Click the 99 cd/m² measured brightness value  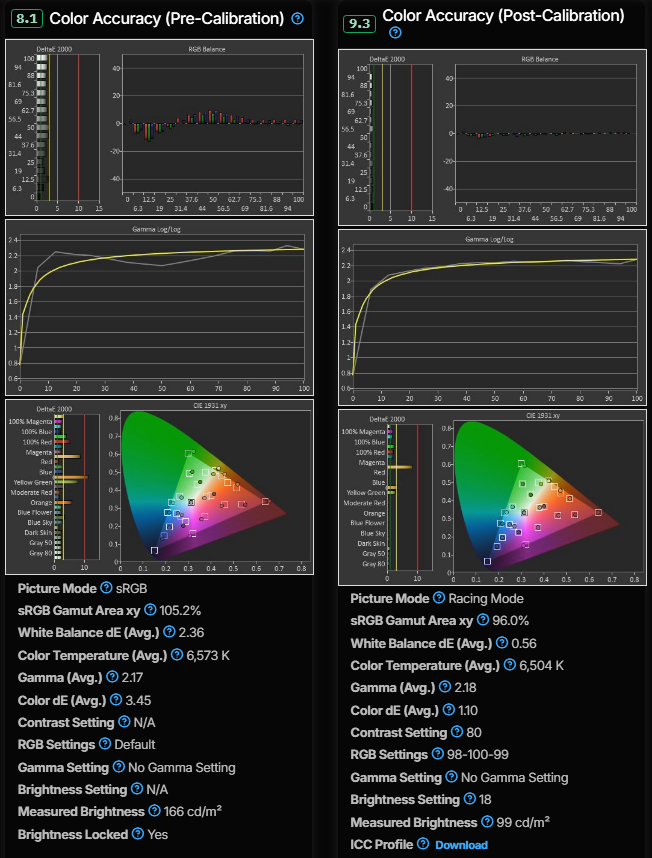click(523, 822)
